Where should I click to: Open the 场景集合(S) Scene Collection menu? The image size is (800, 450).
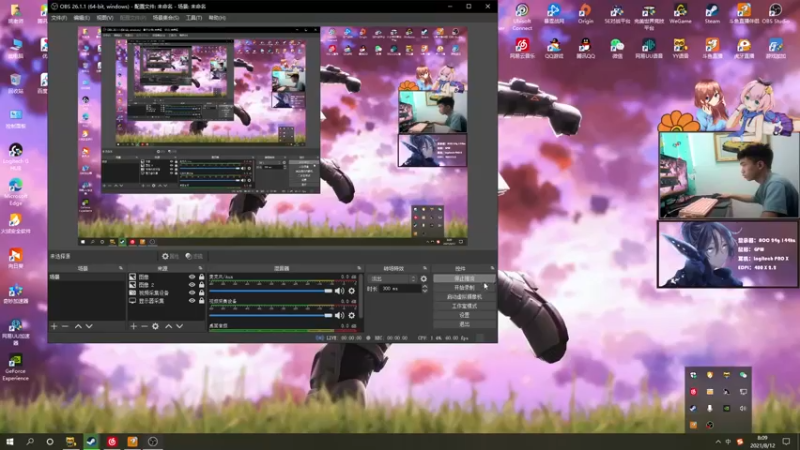tap(166, 18)
